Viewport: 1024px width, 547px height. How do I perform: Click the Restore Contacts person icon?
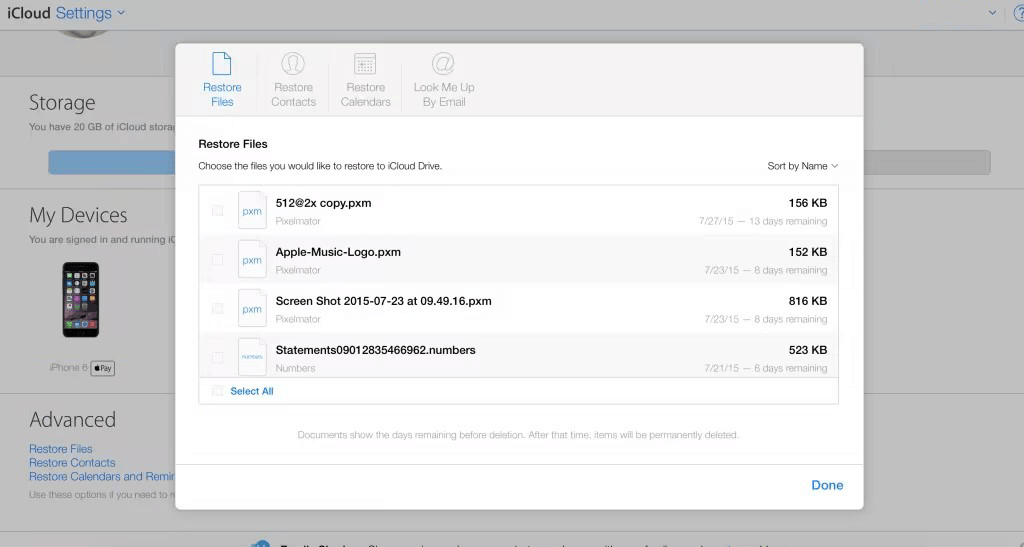coord(293,64)
